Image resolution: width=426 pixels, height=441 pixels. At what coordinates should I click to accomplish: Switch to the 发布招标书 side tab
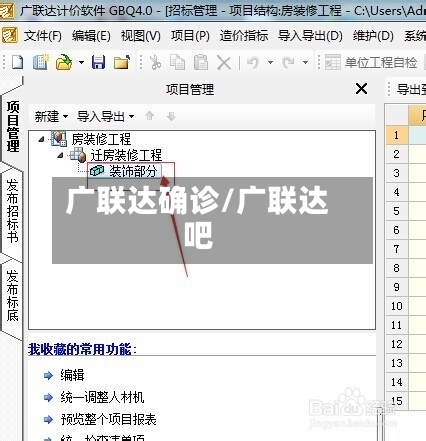(x=13, y=211)
